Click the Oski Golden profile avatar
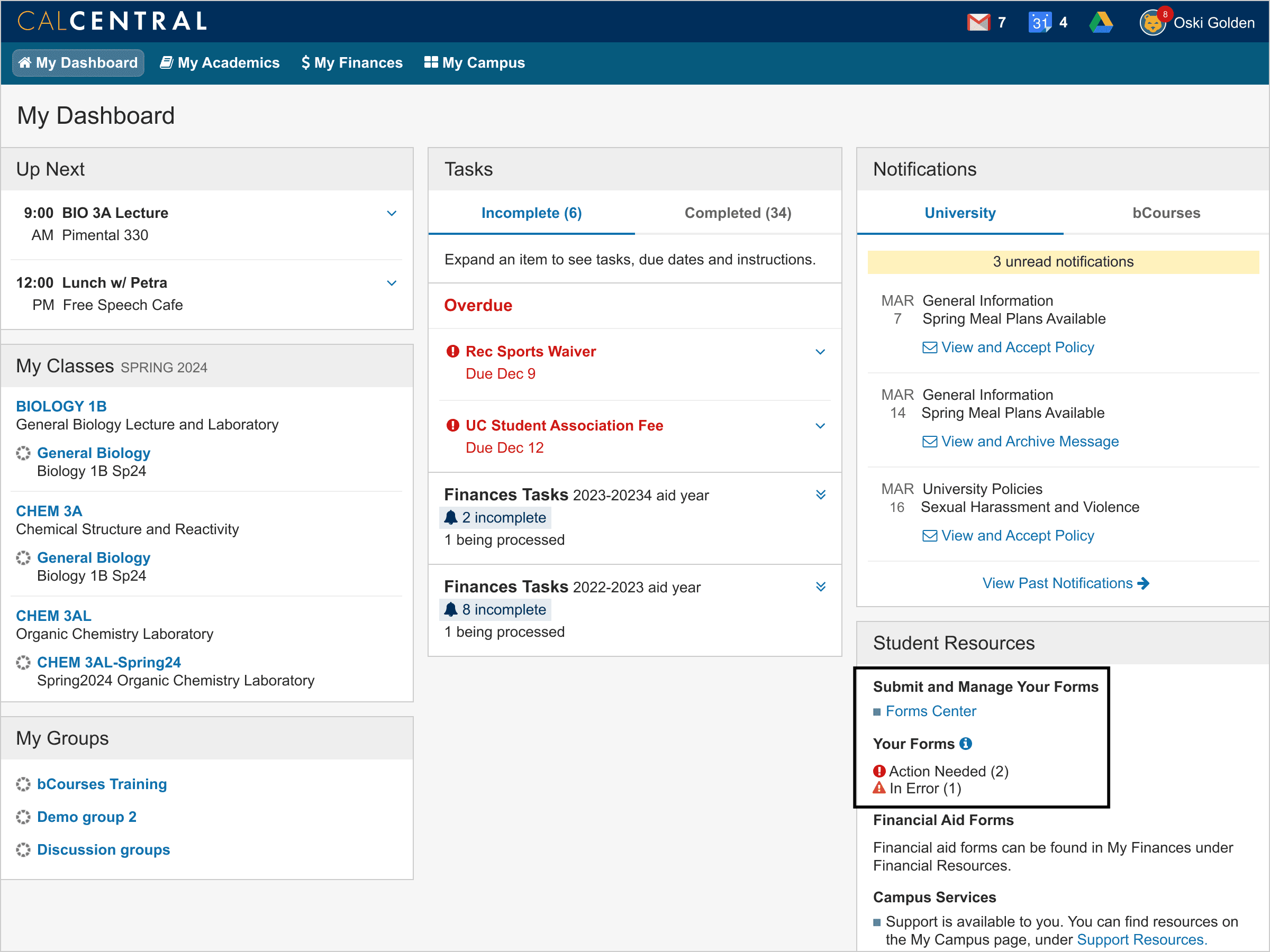Image resolution: width=1270 pixels, height=952 pixels. click(1153, 23)
